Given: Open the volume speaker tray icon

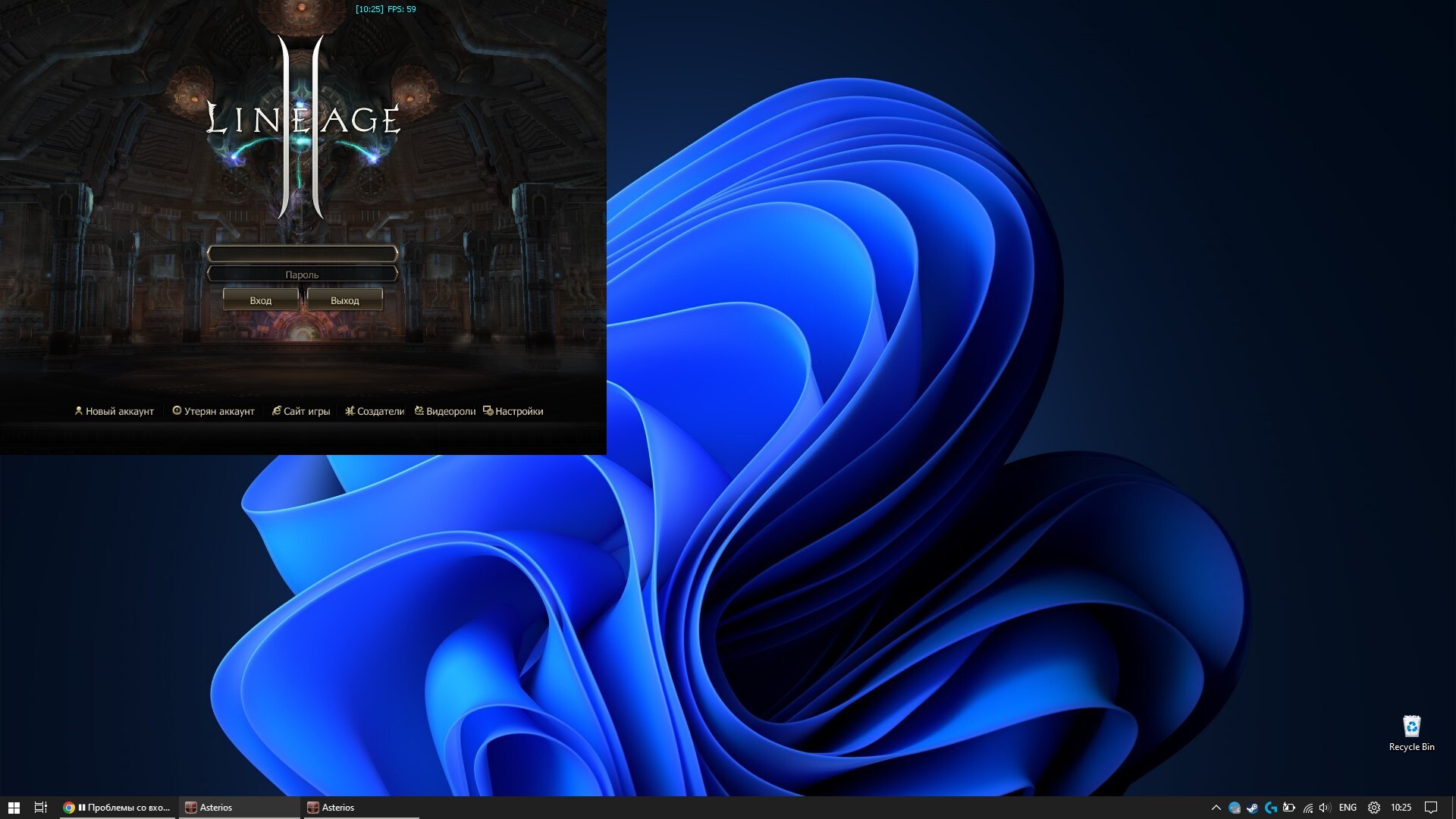Looking at the screenshot, I should pos(1325,808).
